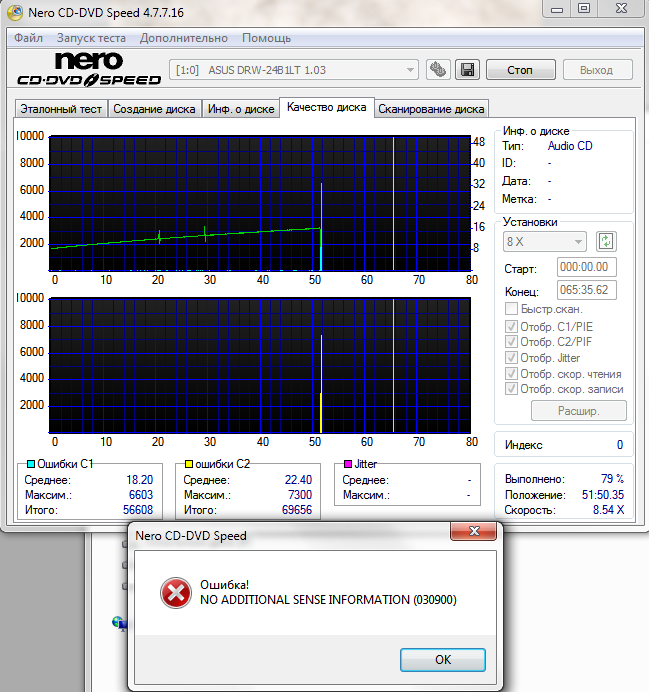The height and width of the screenshot is (692, 649).
Task: Click the cyan C1 errors legend swatch
Action: (31, 464)
